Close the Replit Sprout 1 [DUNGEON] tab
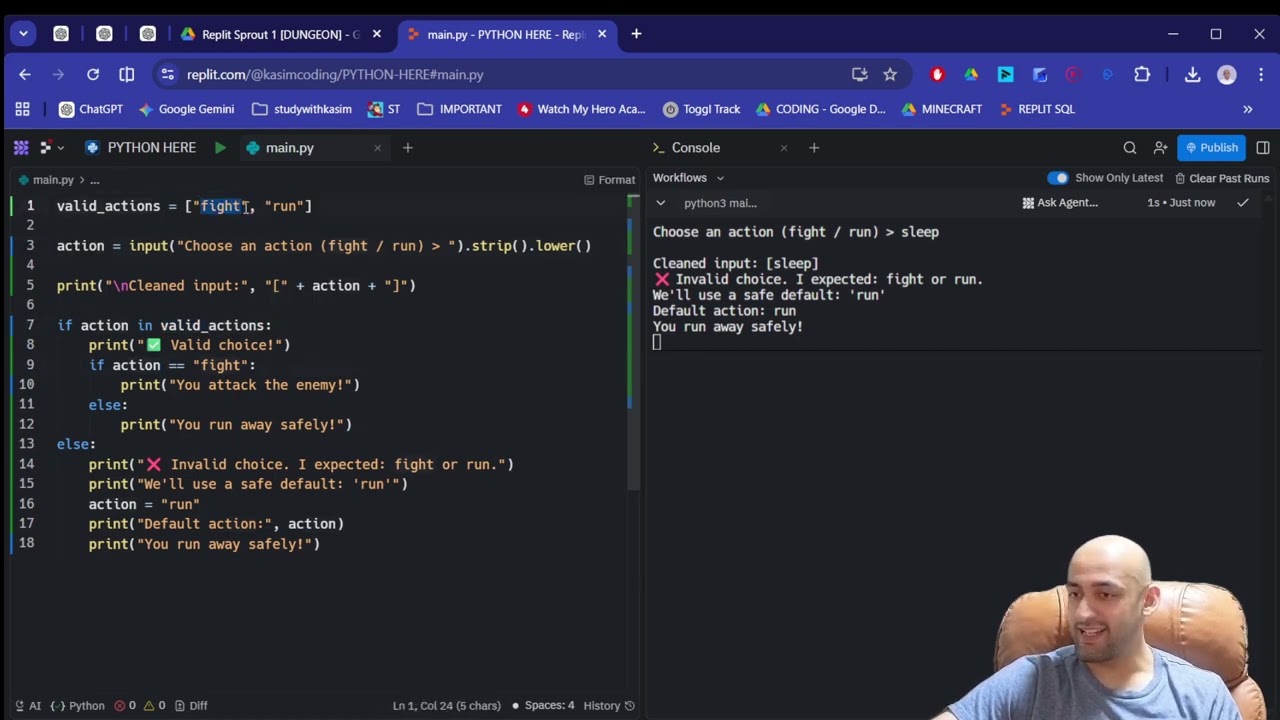 (376, 34)
